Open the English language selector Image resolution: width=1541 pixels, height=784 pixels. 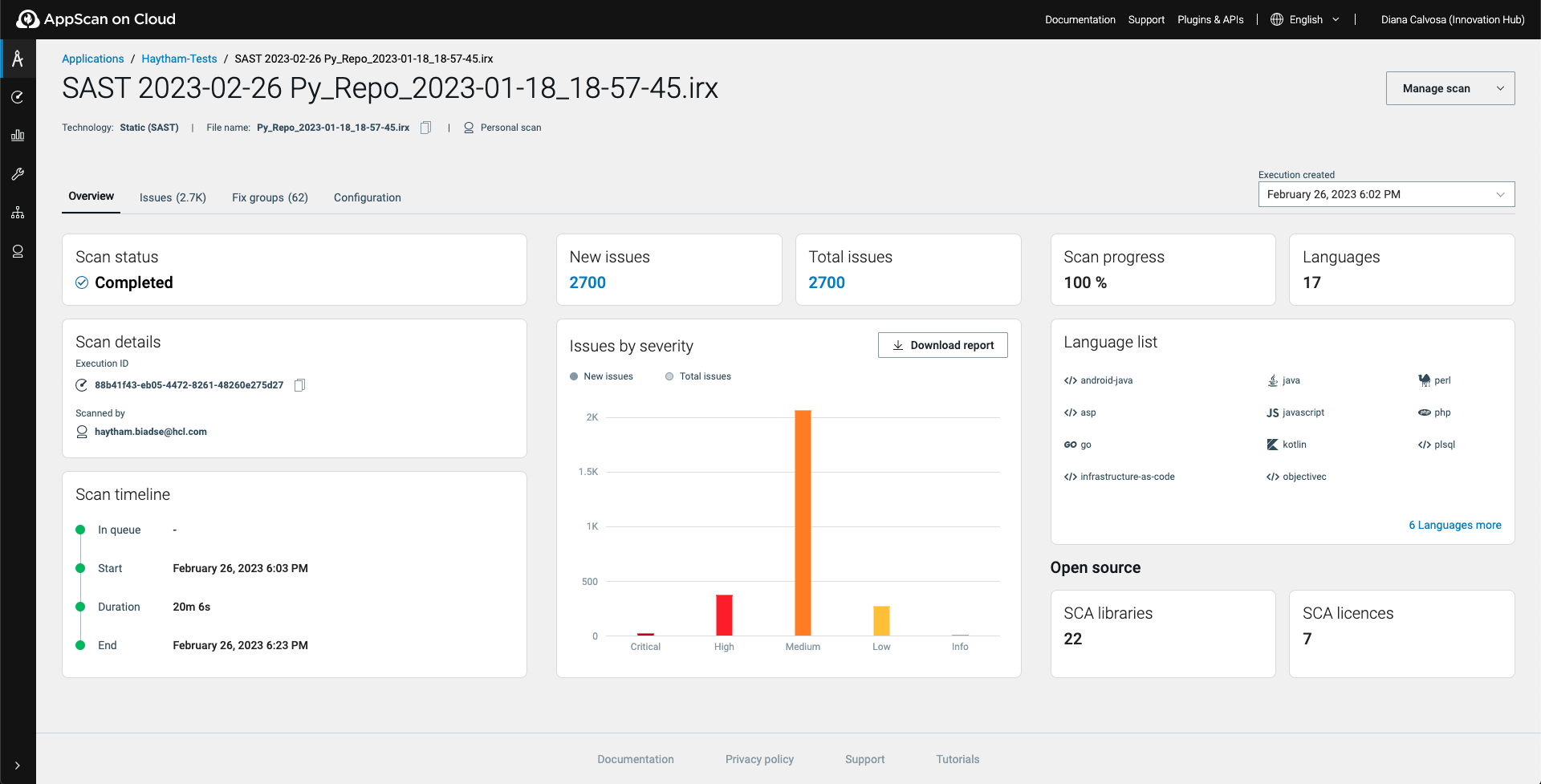[x=1305, y=19]
